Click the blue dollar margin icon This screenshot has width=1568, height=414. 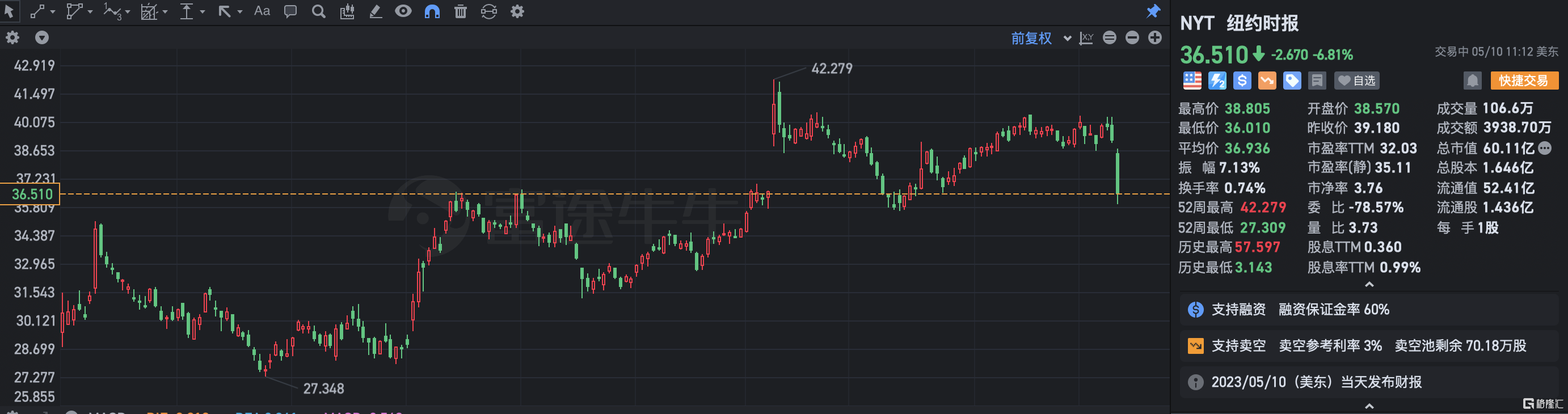pos(1242,81)
